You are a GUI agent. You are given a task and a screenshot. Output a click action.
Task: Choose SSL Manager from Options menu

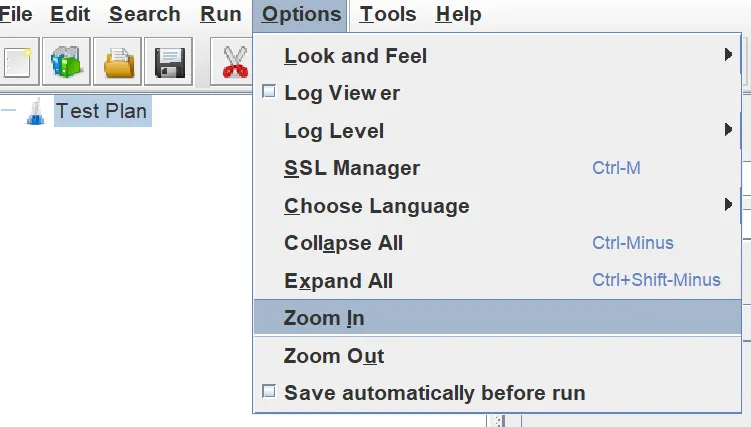[352, 168]
